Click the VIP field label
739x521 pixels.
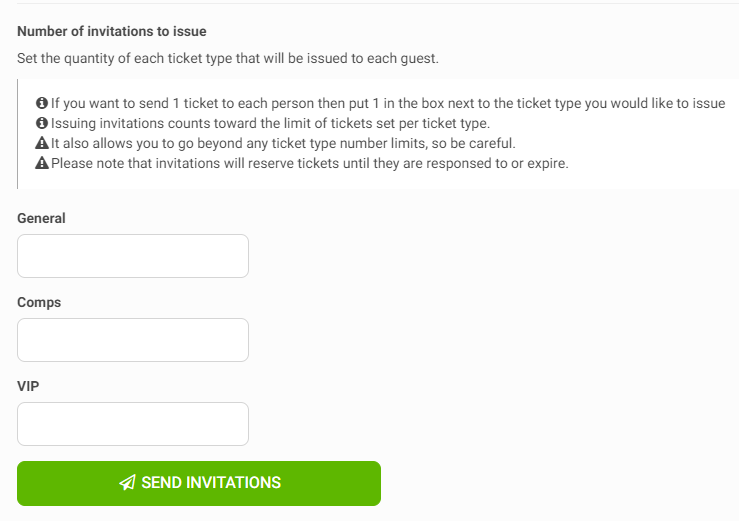[x=28, y=386]
